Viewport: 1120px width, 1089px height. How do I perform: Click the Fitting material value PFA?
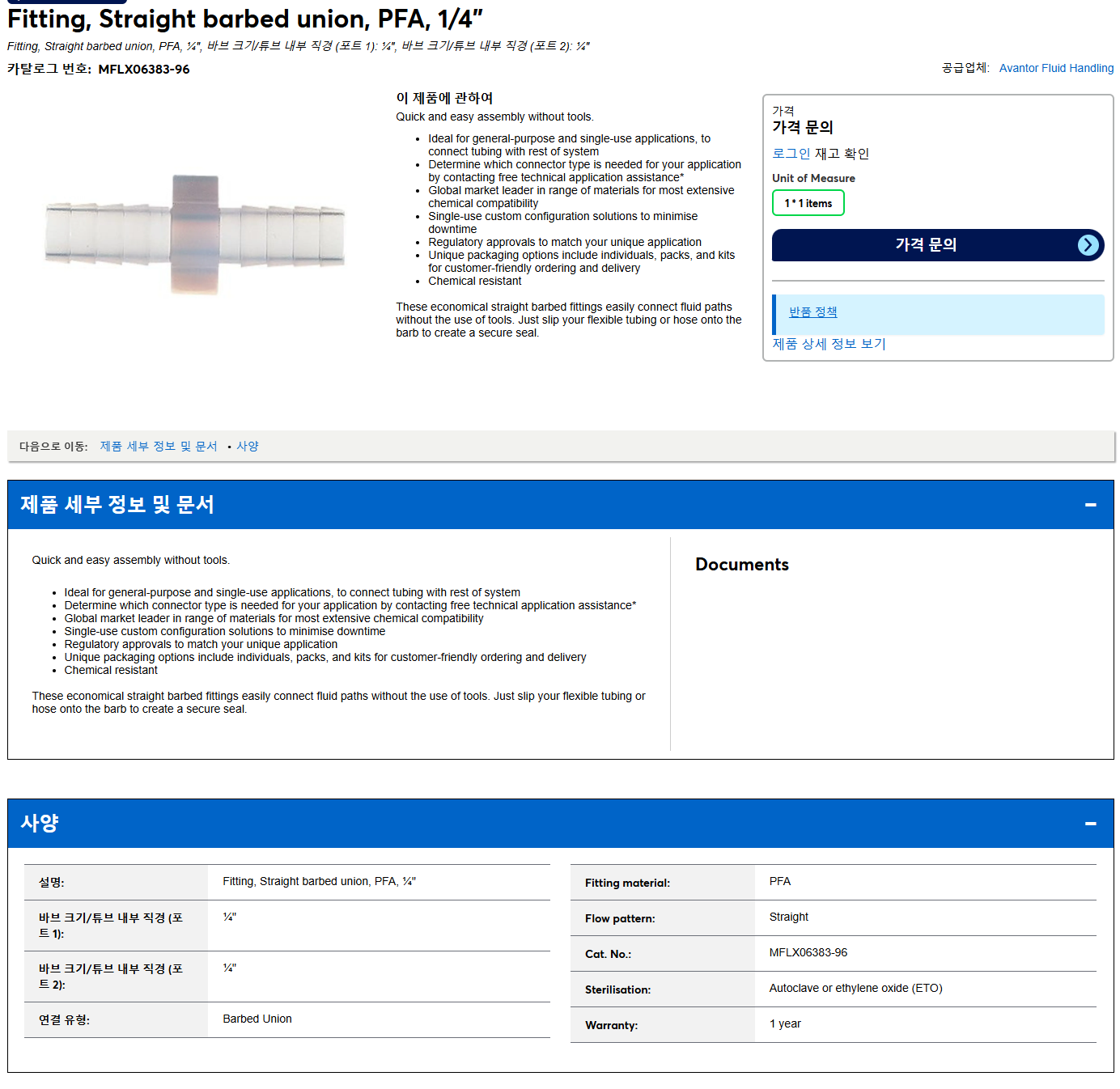pos(779,881)
